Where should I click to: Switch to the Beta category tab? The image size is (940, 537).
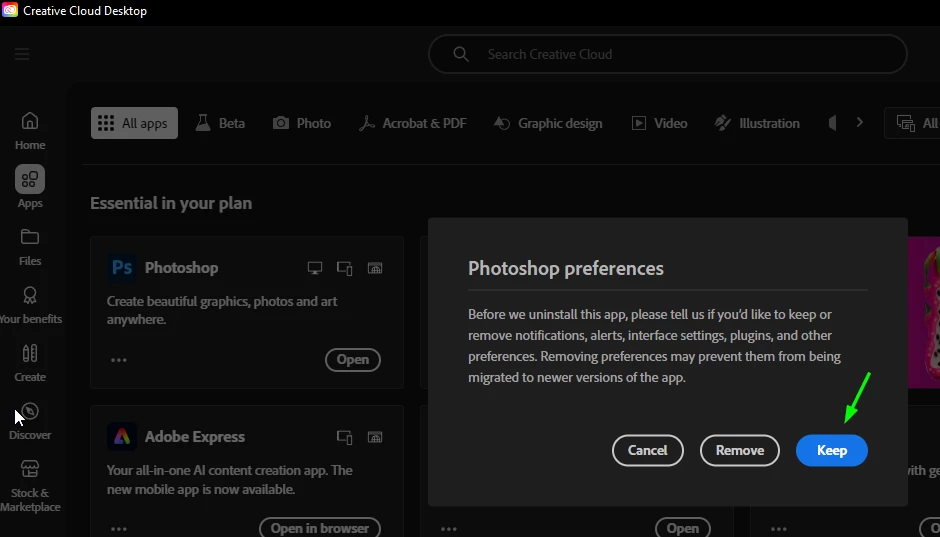(221, 123)
